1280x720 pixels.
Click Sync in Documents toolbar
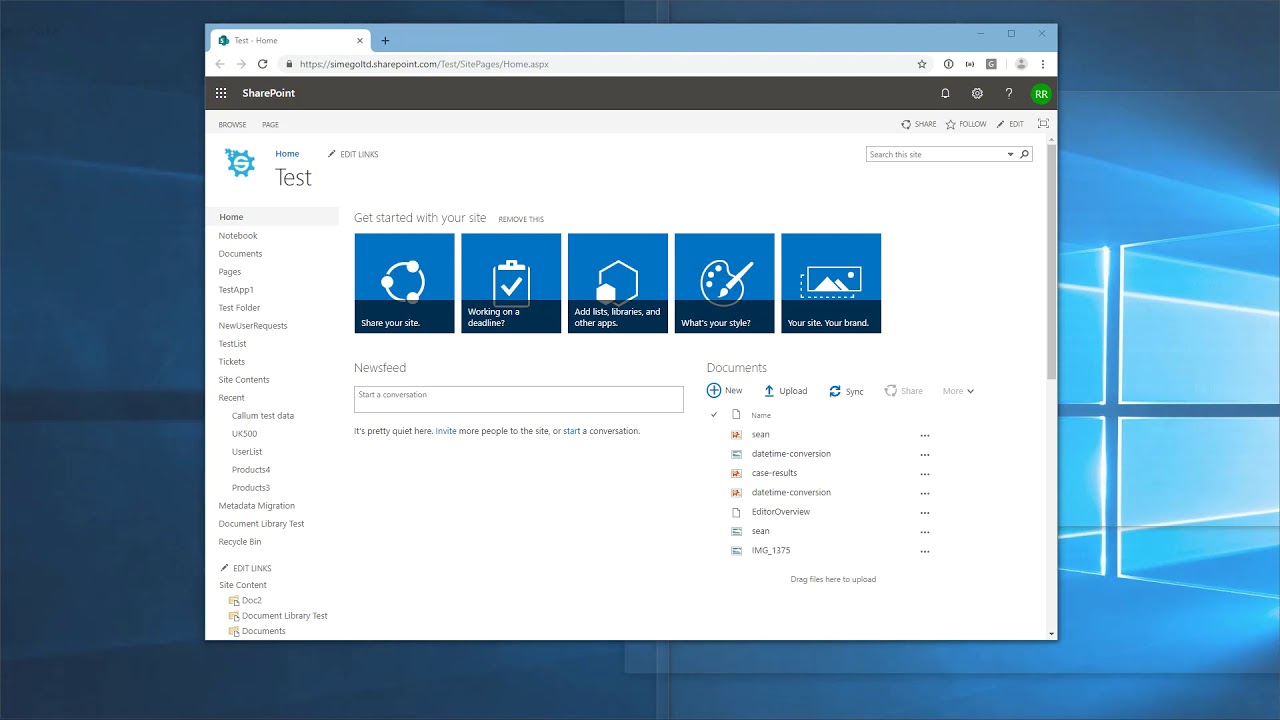[x=846, y=391]
